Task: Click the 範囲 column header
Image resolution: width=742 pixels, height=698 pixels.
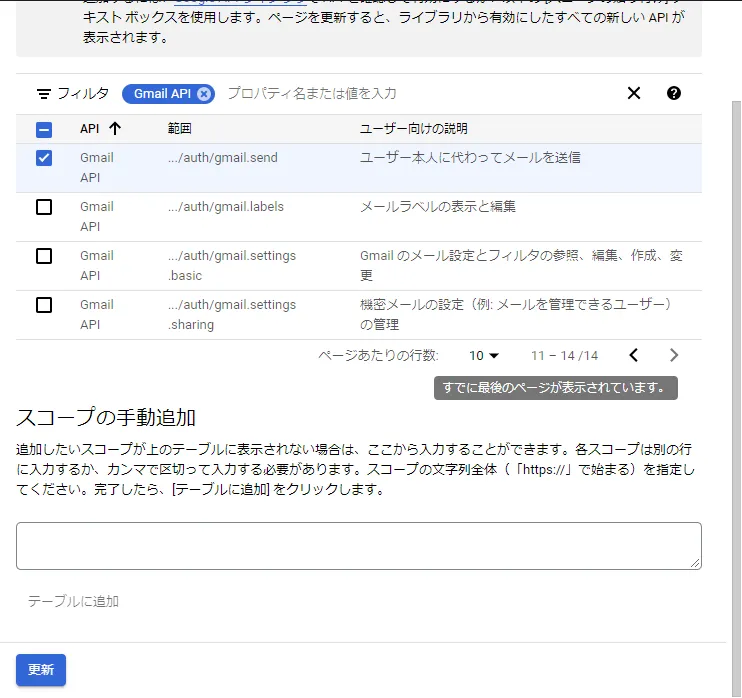Action: (x=179, y=128)
